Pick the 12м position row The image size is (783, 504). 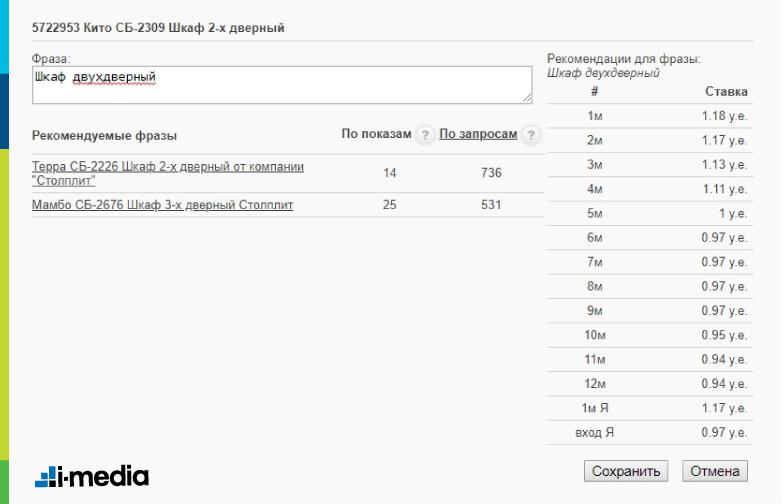coord(650,384)
